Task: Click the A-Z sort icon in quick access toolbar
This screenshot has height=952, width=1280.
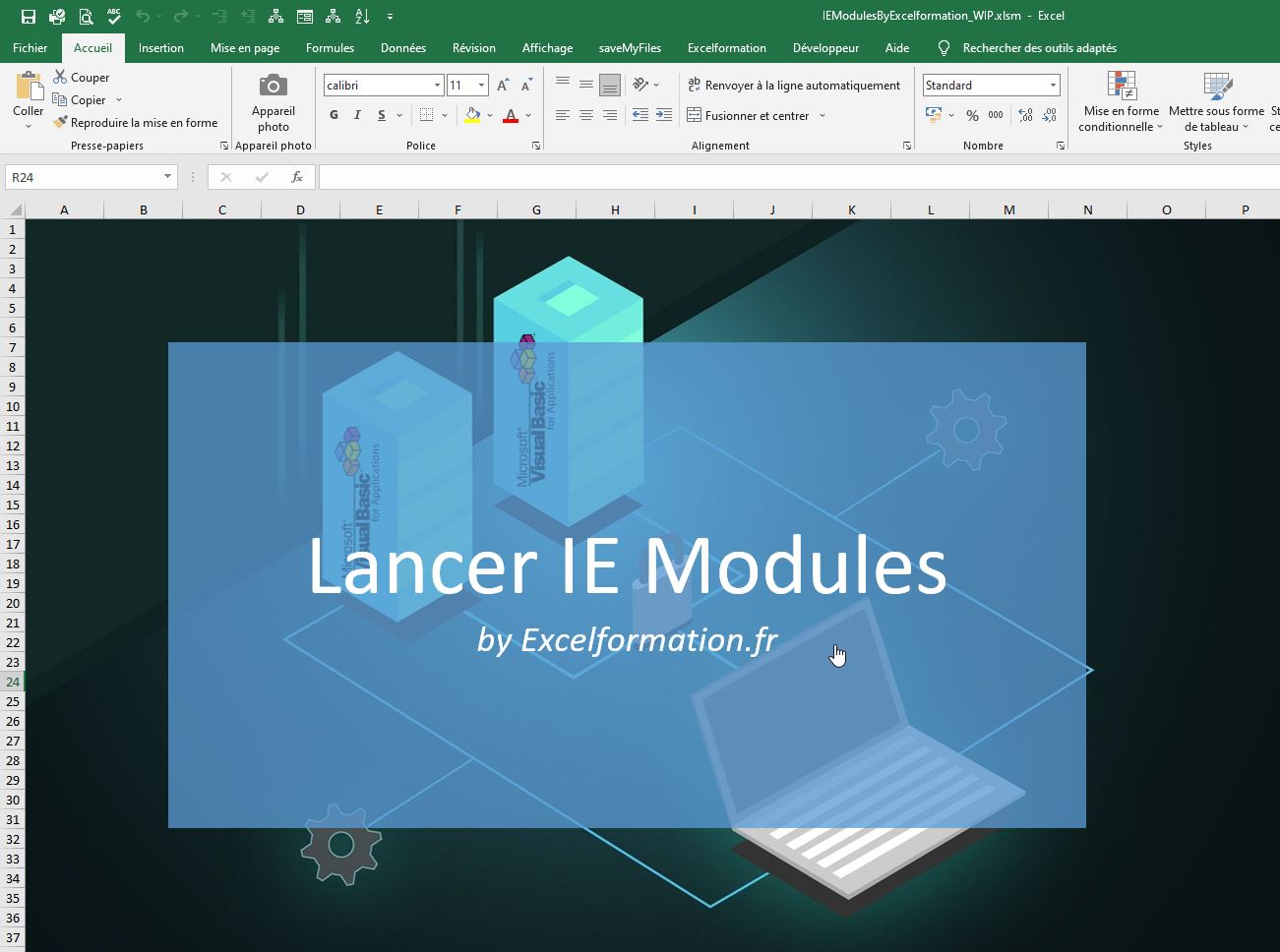Action: tap(362, 16)
